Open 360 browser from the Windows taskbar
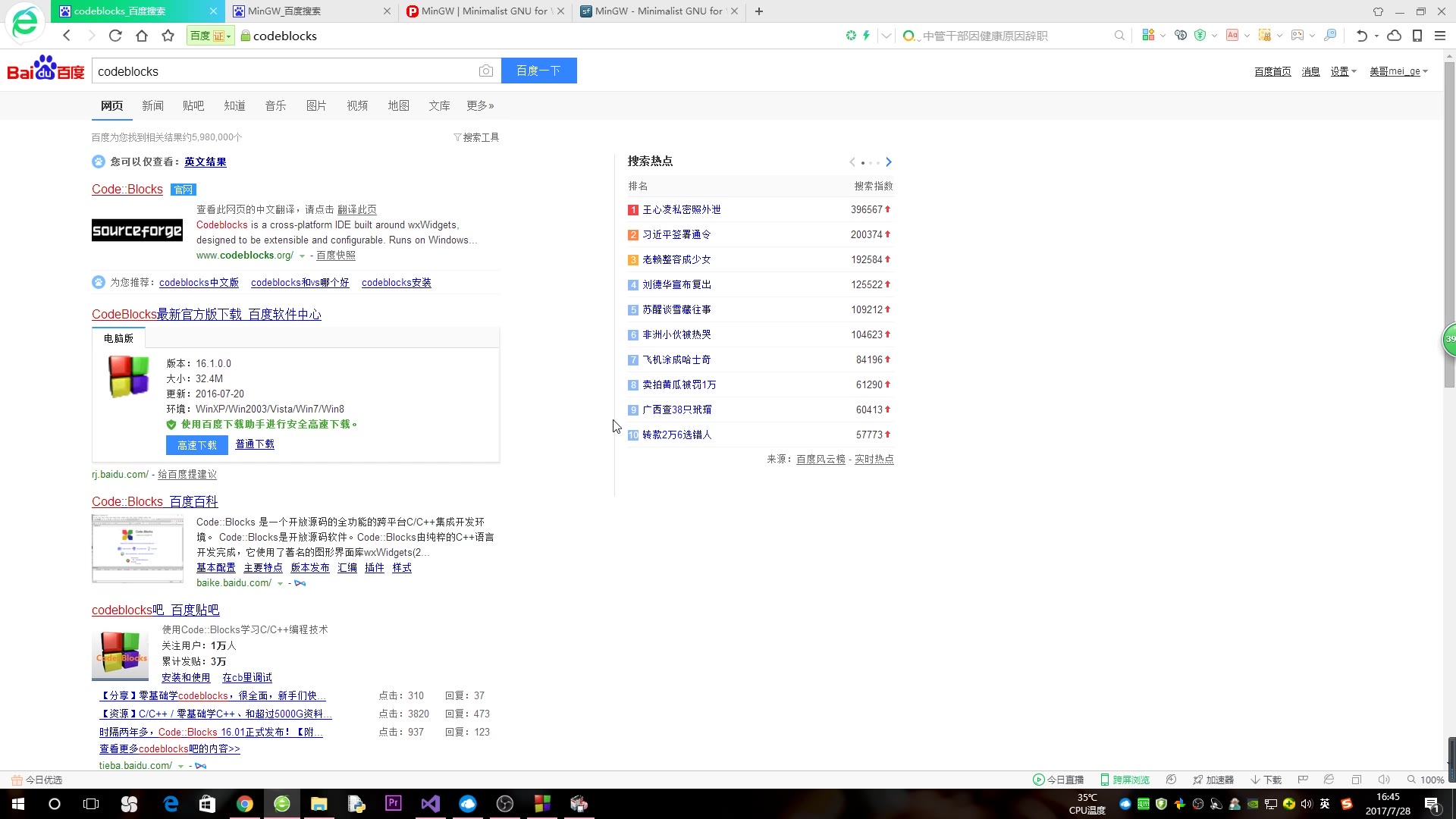Screen dimensions: 1456x819 point(282,804)
